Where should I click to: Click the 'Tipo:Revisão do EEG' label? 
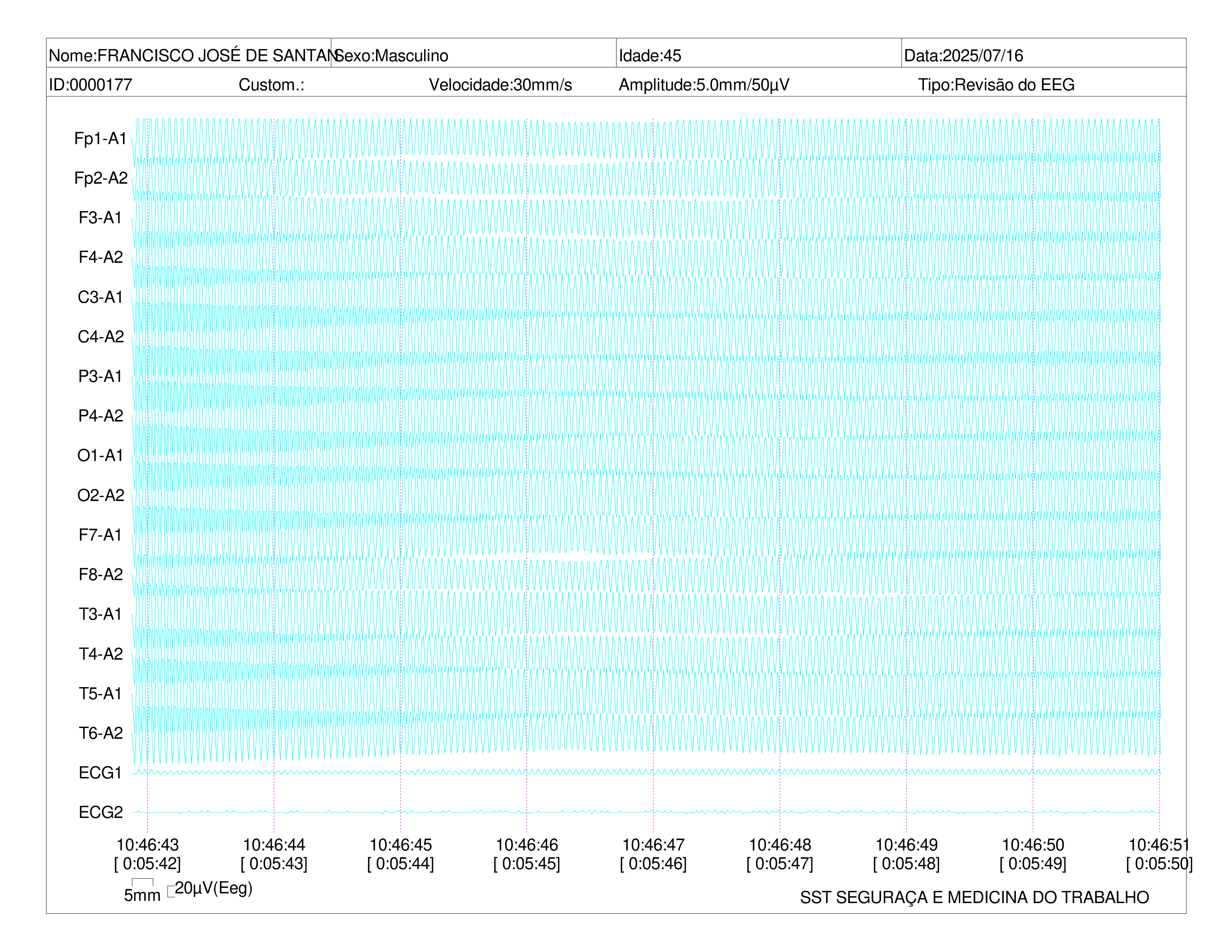pos(996,85)
